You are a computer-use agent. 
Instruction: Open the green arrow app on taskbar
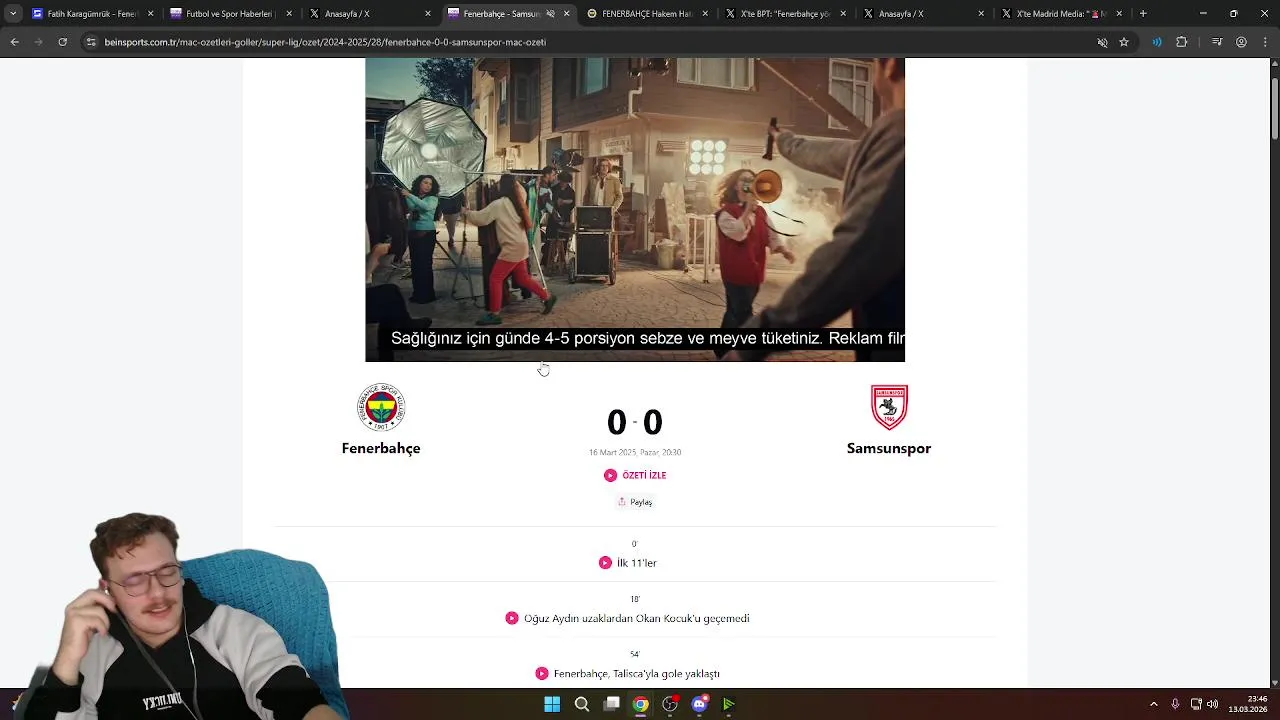(x=729, y=704)
